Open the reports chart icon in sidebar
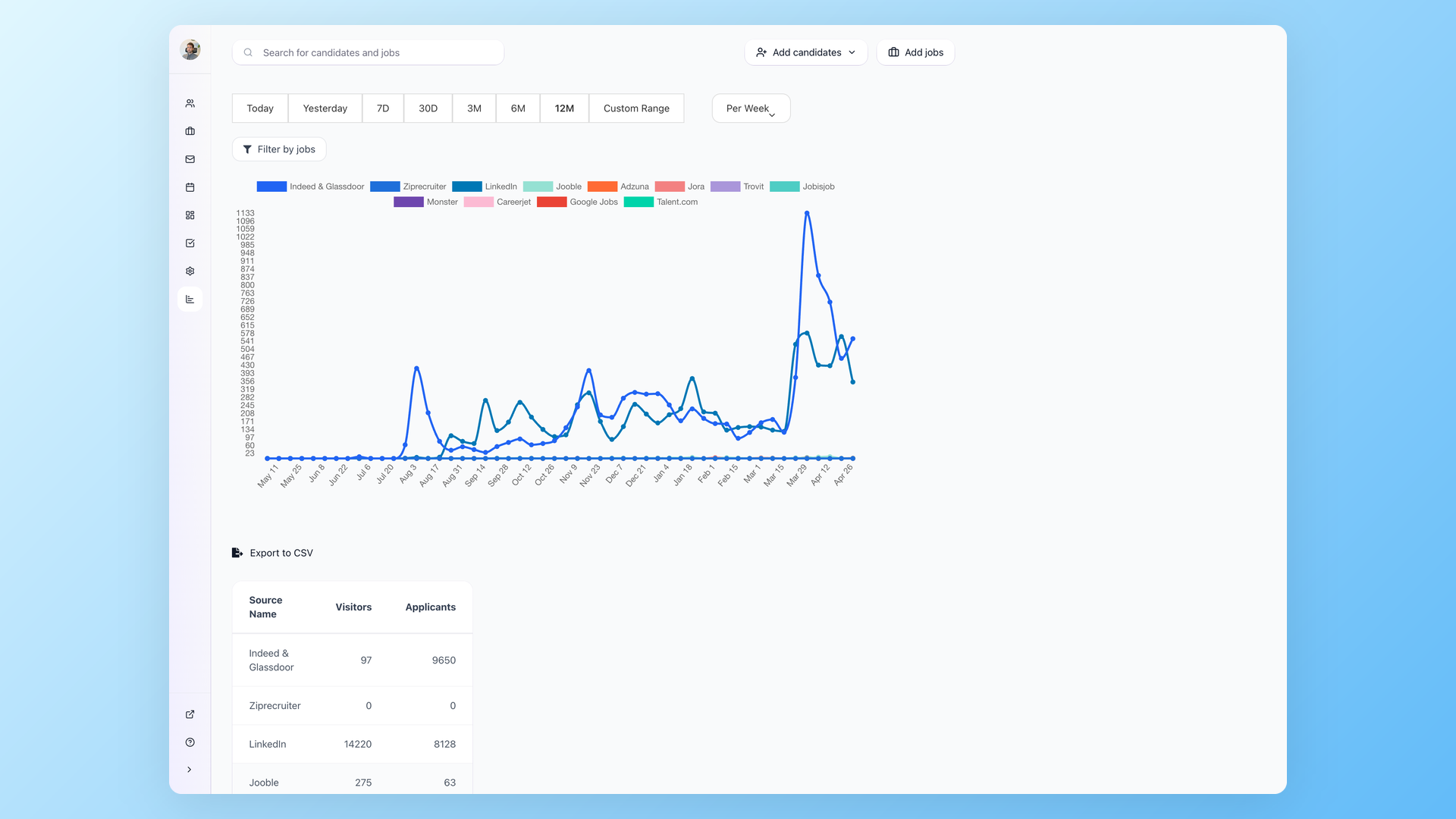Viewport: 1456px width, 819px height. click(190, 300)
